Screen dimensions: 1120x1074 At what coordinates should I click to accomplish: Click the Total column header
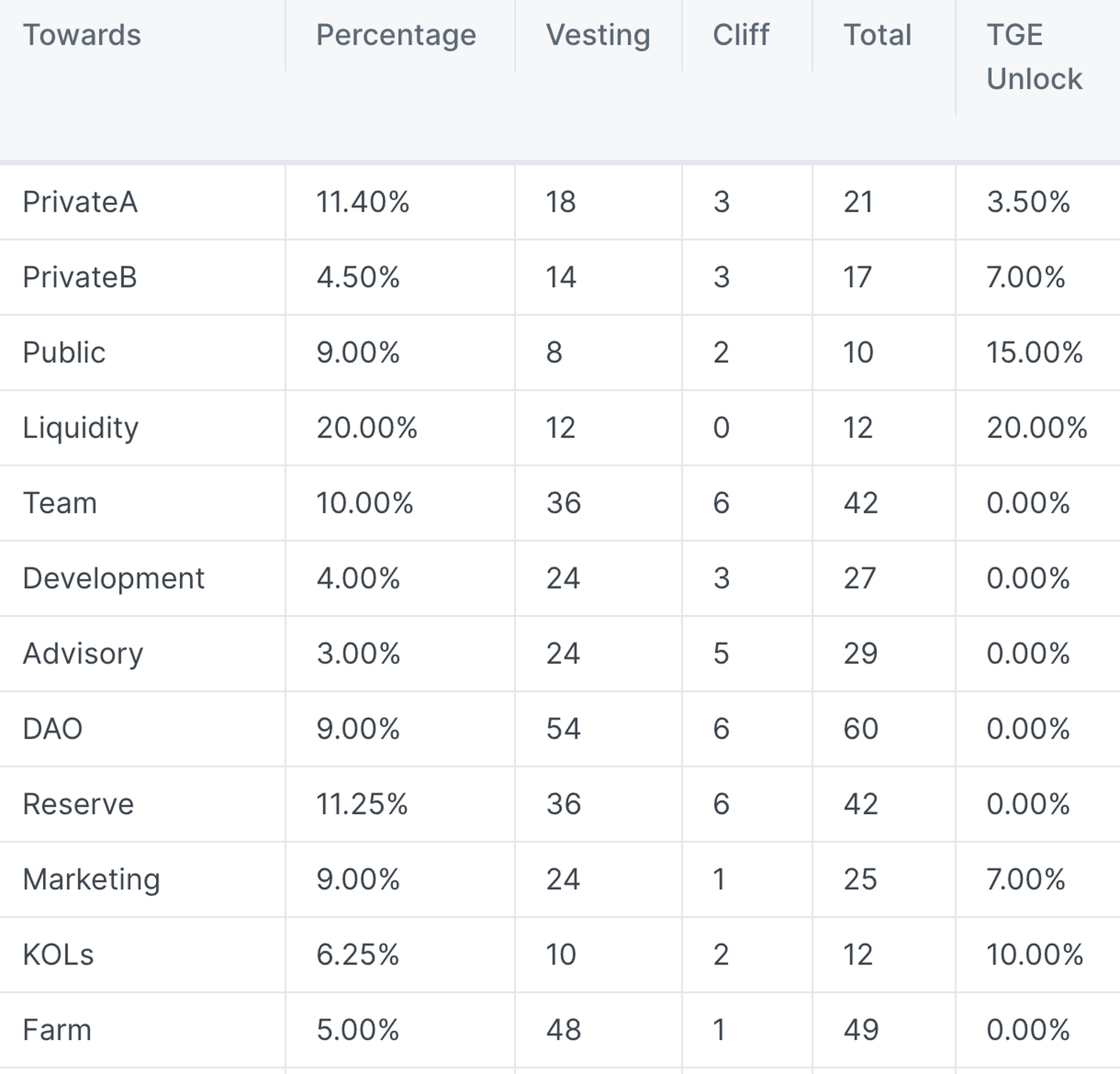(877, 35)
